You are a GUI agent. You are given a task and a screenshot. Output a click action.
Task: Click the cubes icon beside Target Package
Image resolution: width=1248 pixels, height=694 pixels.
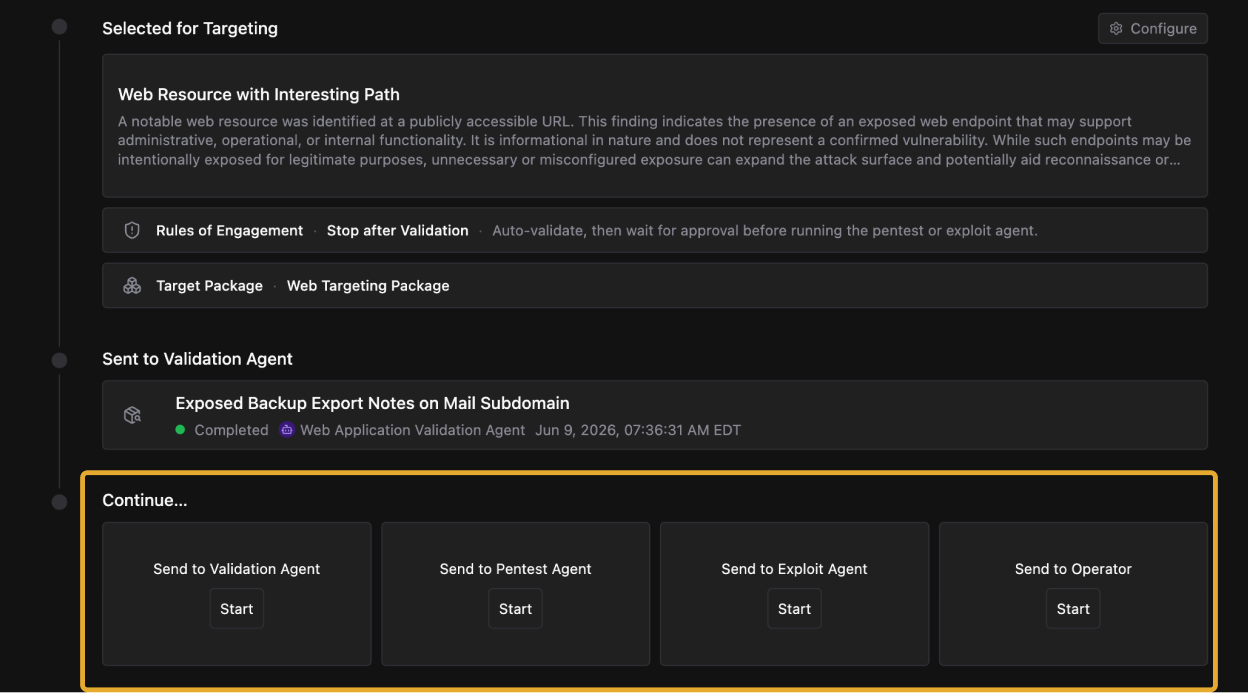(132, 286)
